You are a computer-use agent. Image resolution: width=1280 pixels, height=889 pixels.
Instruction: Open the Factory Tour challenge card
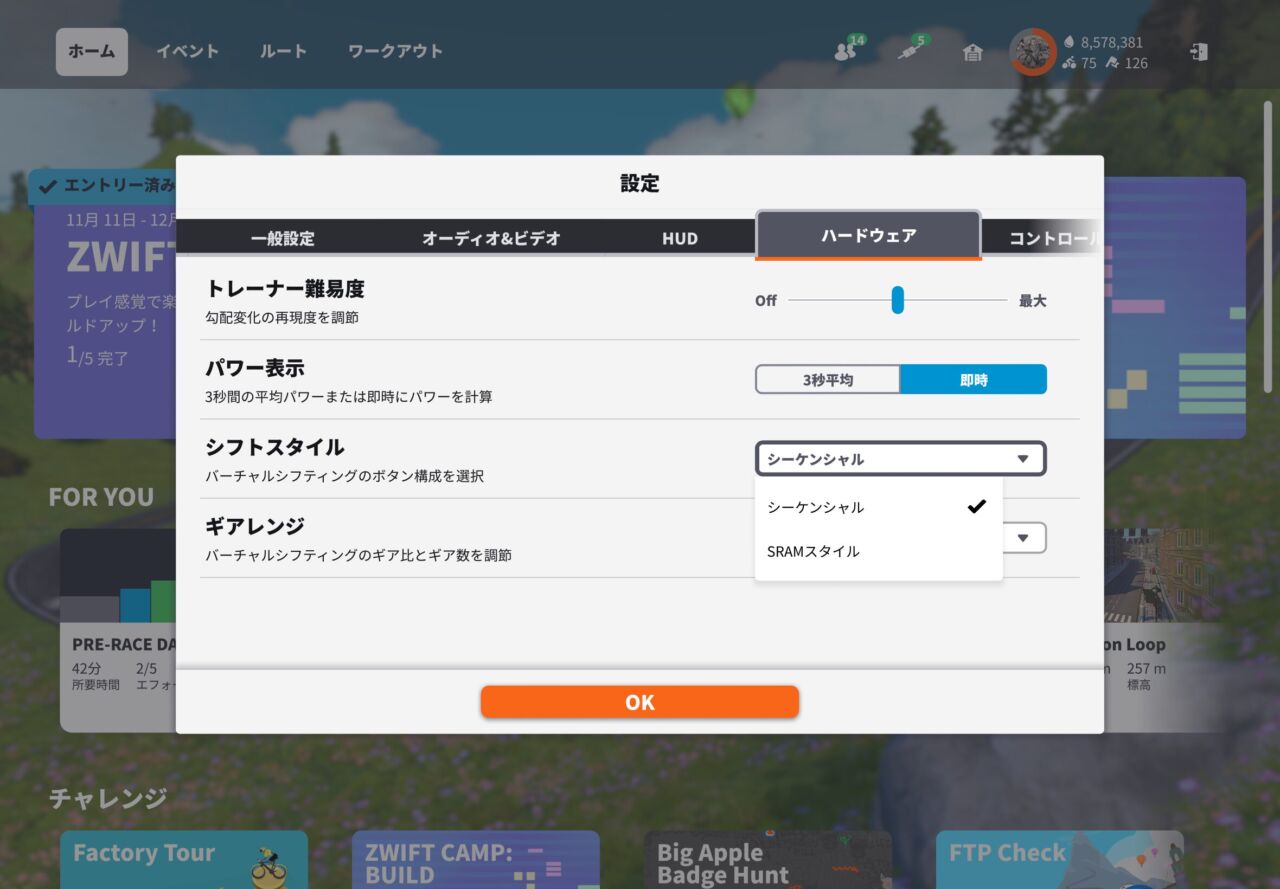[x=183, y=860]
